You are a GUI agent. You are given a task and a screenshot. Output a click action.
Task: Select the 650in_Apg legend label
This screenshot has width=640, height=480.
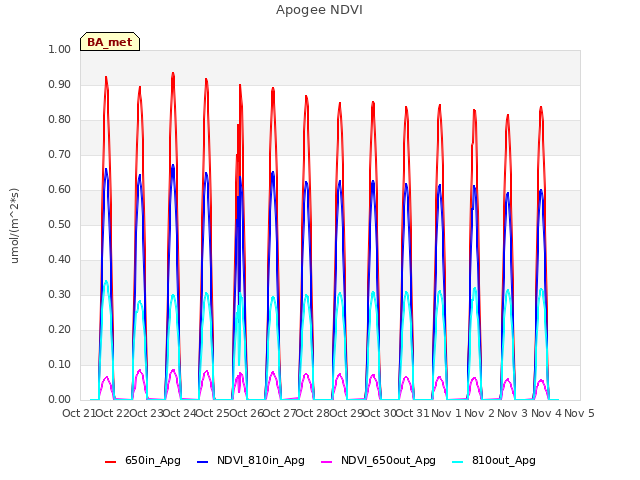click(x=153, y=461)
